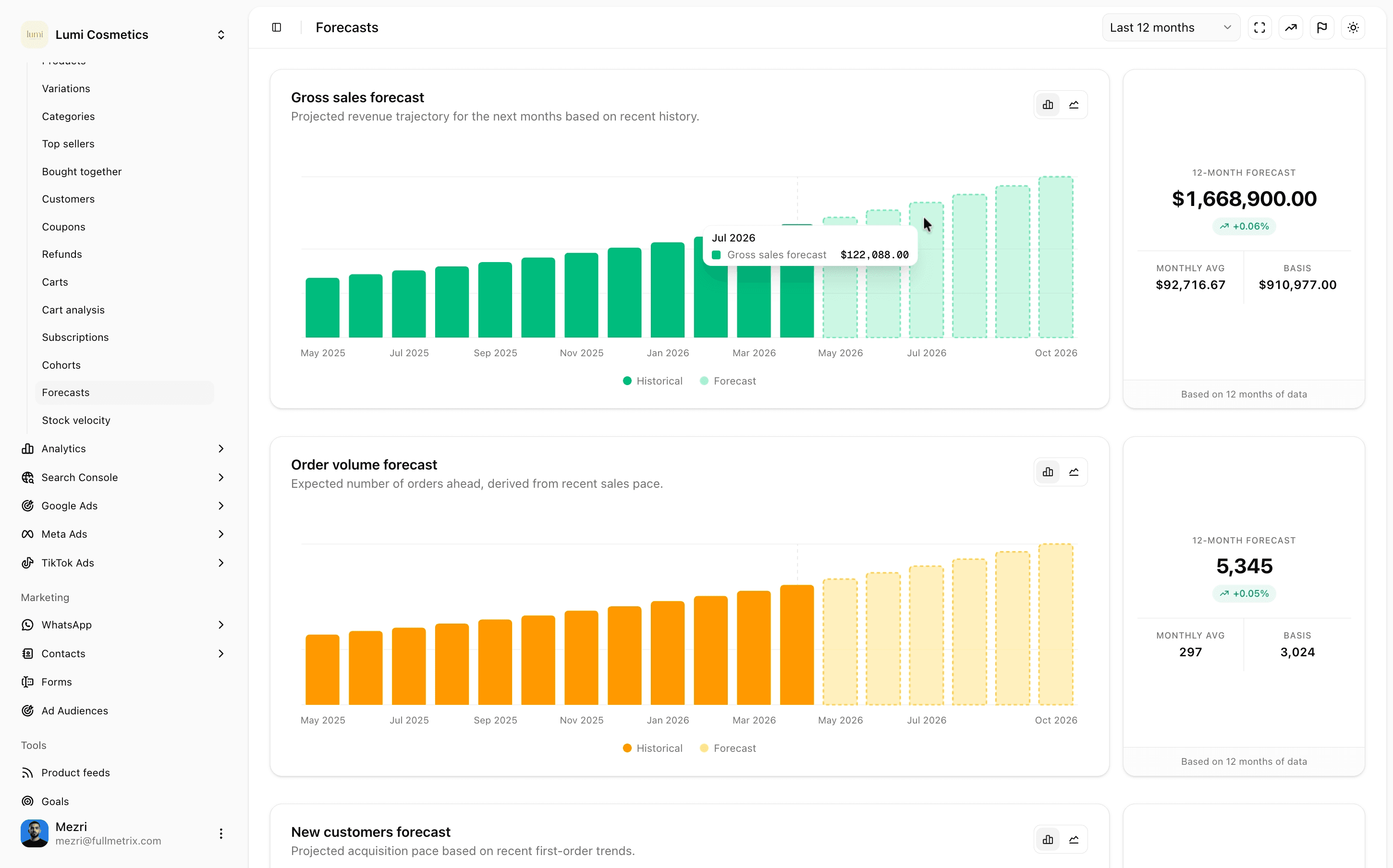
Task: Expand Analytics section chevron
Action: tap(221, 449)
